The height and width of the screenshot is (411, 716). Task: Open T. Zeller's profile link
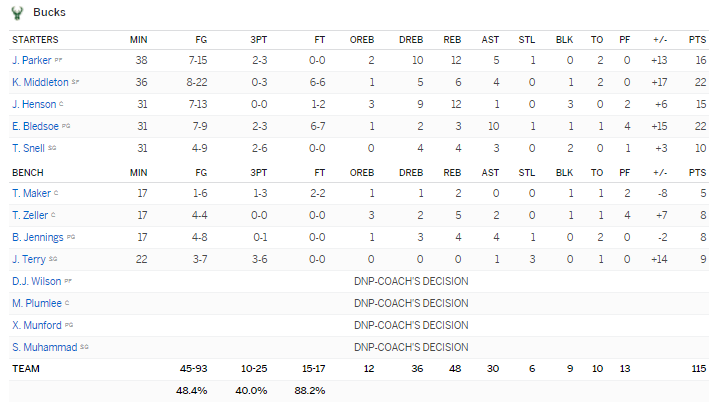tap(30, 215)
